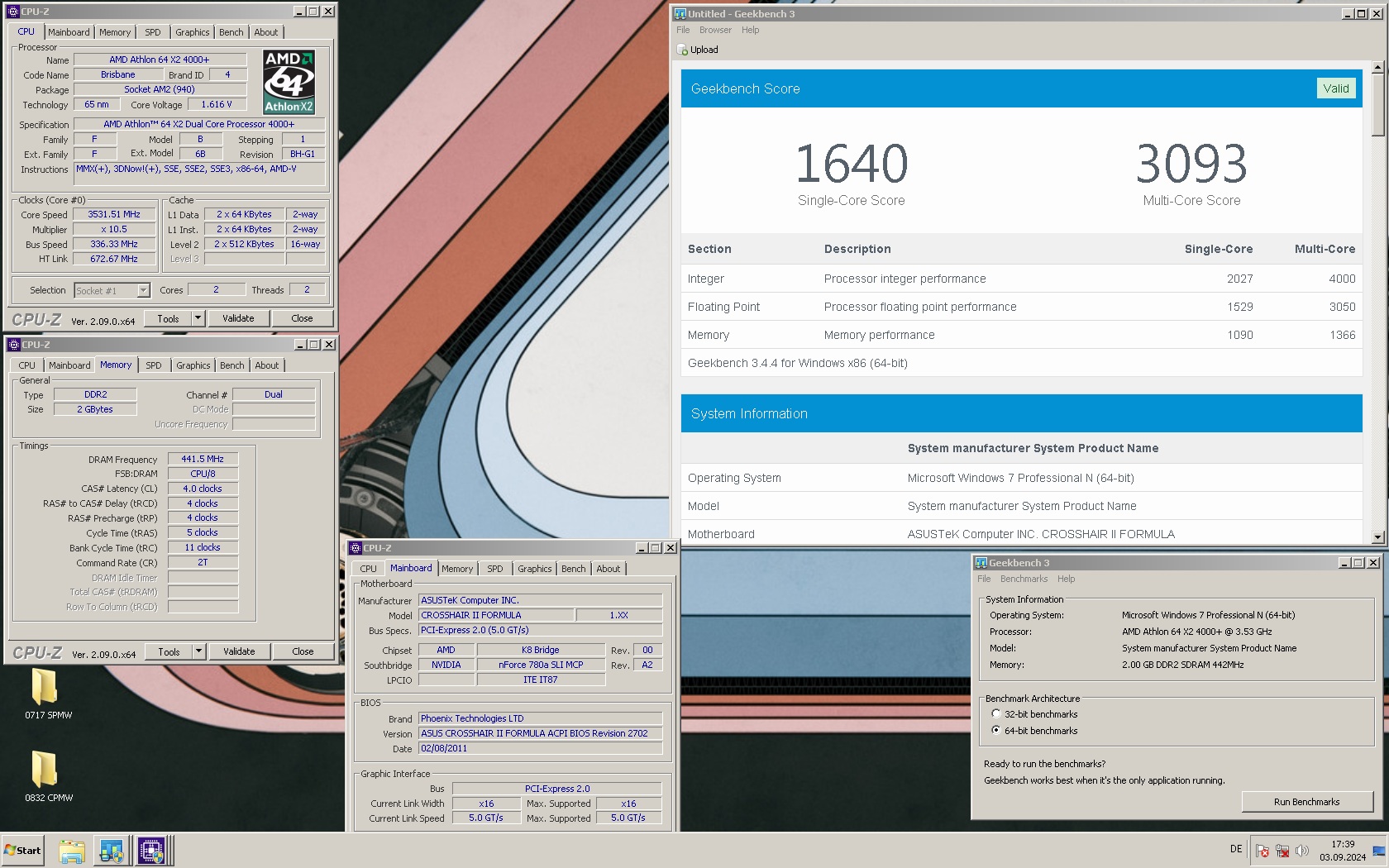The width and height of the screenshot is (1389, 868).
Task: Open Benchmarks menu in small Geekbench window
Action: point(1024,579)
